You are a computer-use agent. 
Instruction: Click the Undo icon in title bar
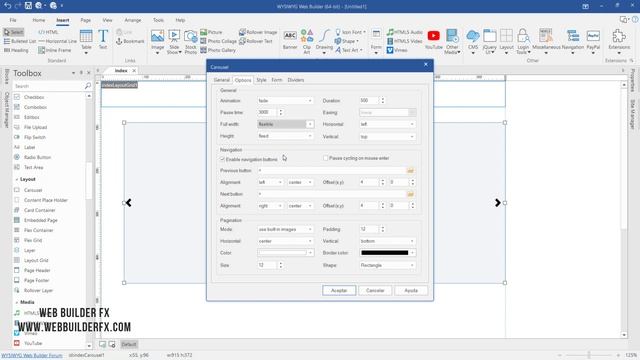[x=8, y=6]
